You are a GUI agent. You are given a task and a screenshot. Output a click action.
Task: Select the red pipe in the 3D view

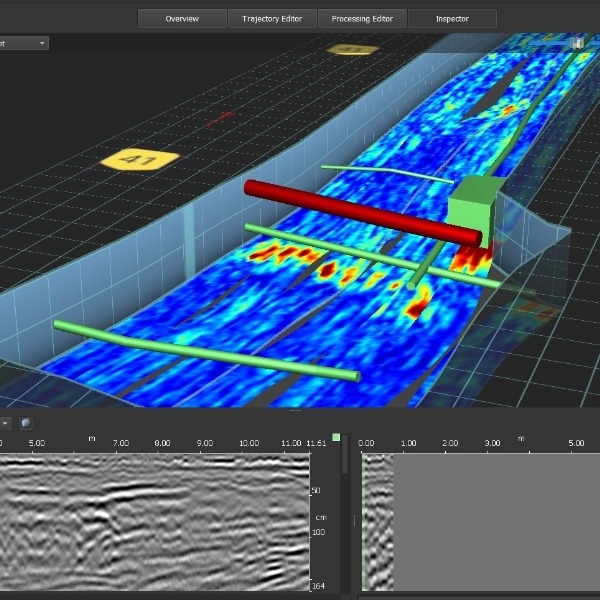tap(360, 211)
